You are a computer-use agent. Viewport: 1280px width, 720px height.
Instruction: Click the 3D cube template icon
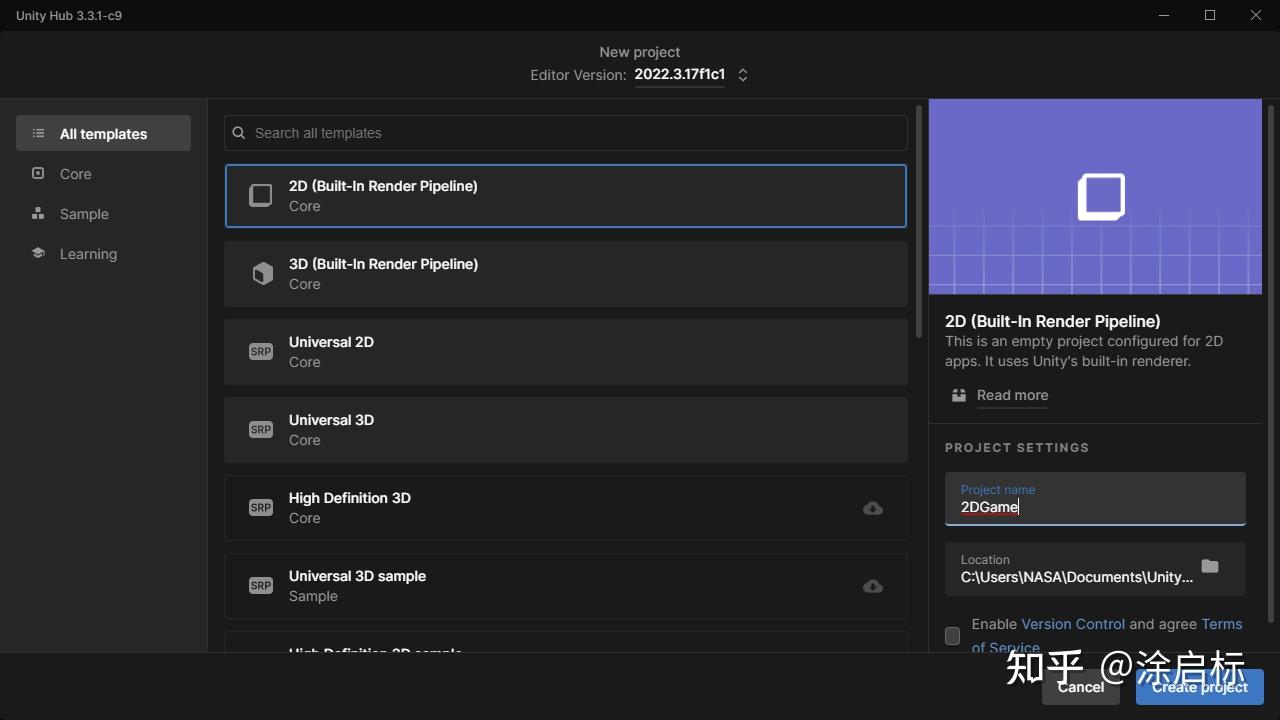262,274
